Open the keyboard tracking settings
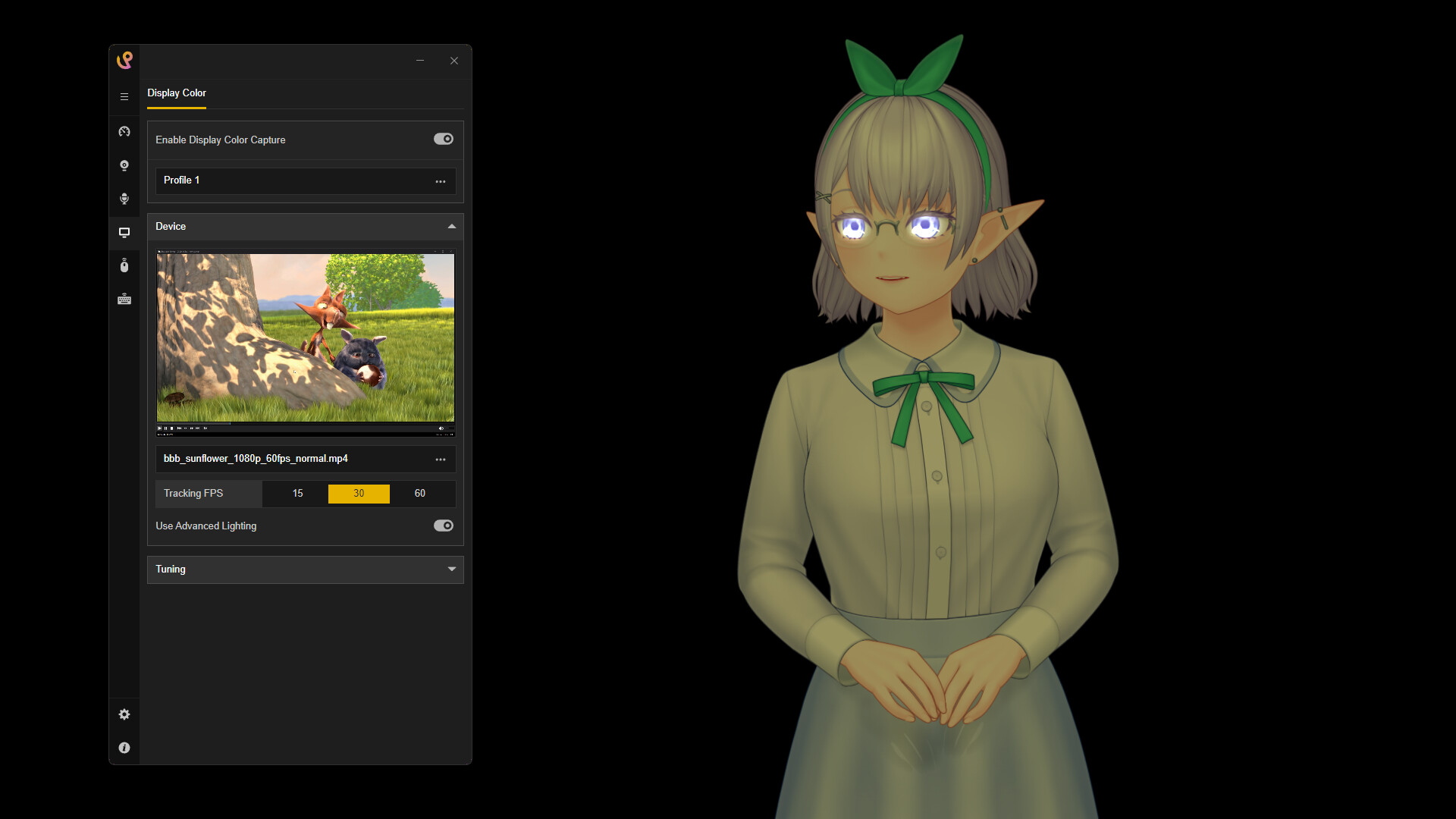The height and width of the screenshot is (819, 1456). [x=124, y=299]
